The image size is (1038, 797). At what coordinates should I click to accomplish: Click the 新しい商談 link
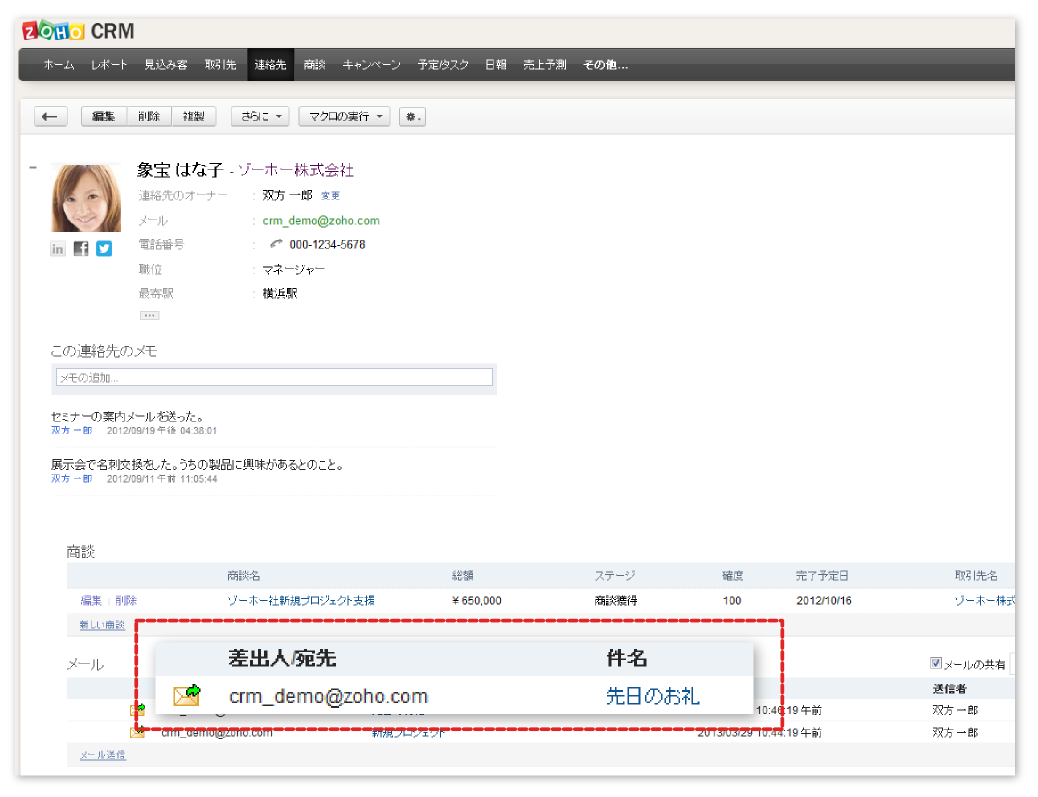click(102, 625)
